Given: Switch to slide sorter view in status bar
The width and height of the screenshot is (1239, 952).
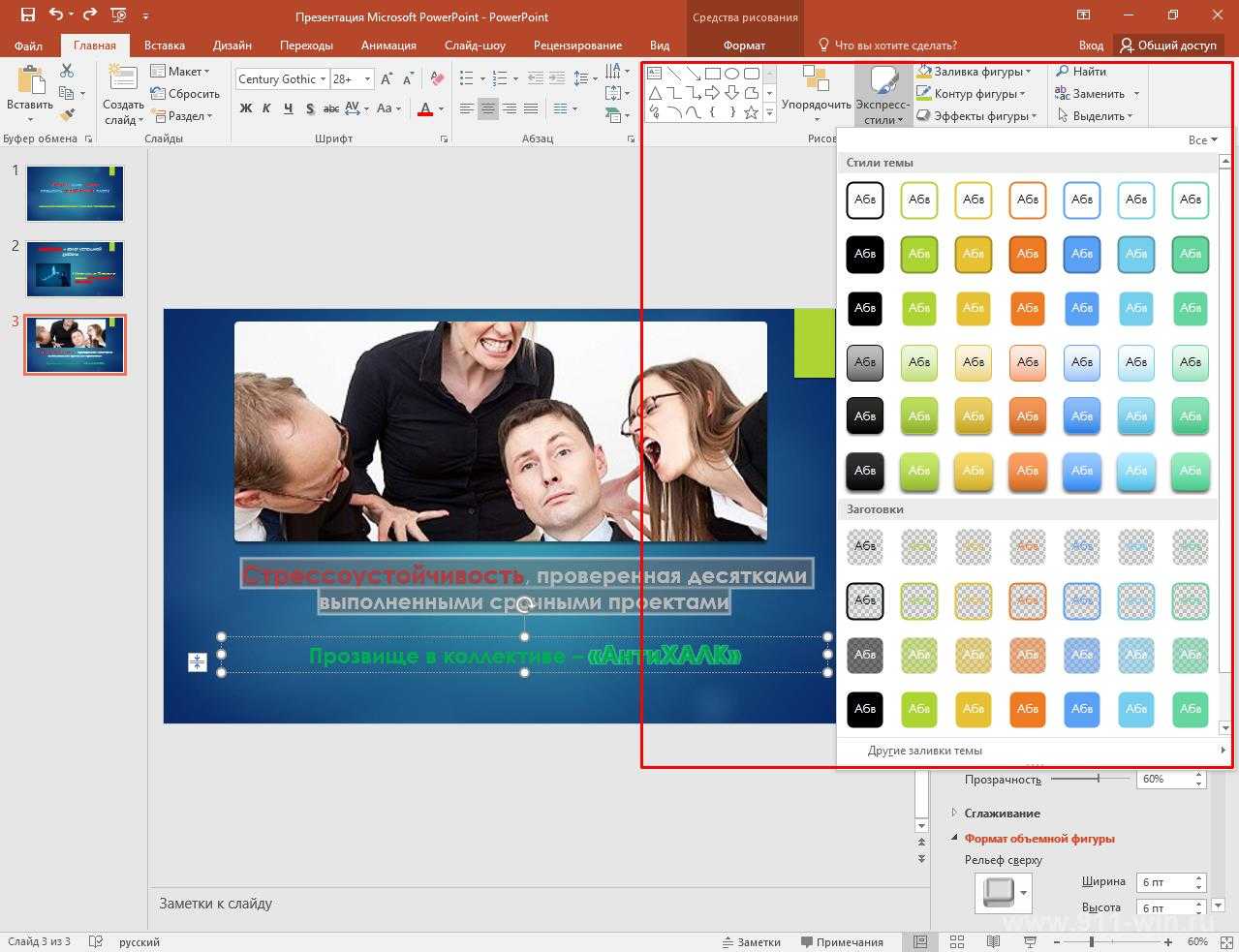Looking at the screenshot, I should pyautogui.click(x=957, y=941).
